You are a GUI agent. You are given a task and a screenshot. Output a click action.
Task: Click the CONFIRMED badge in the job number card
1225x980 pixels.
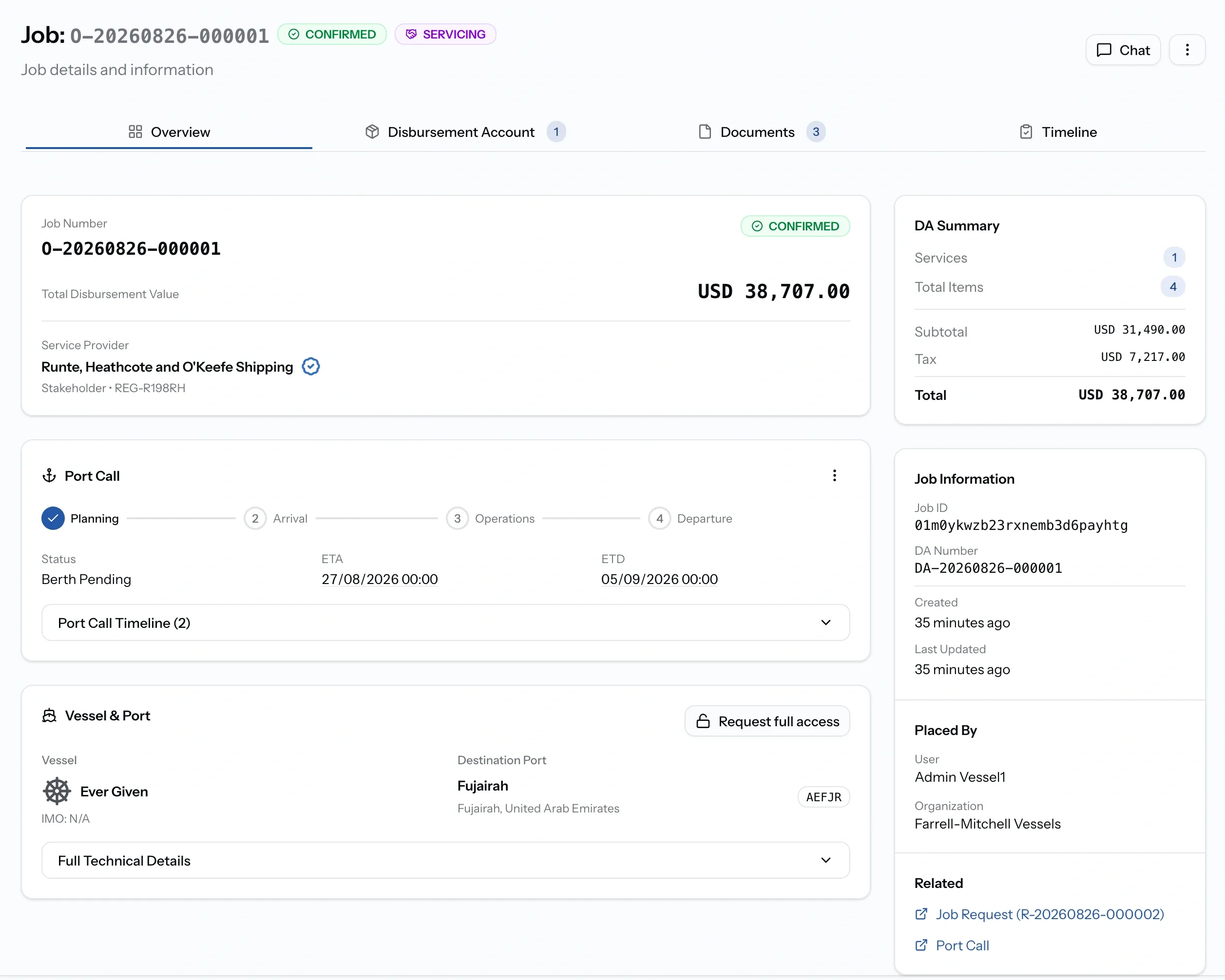[795, 226]
